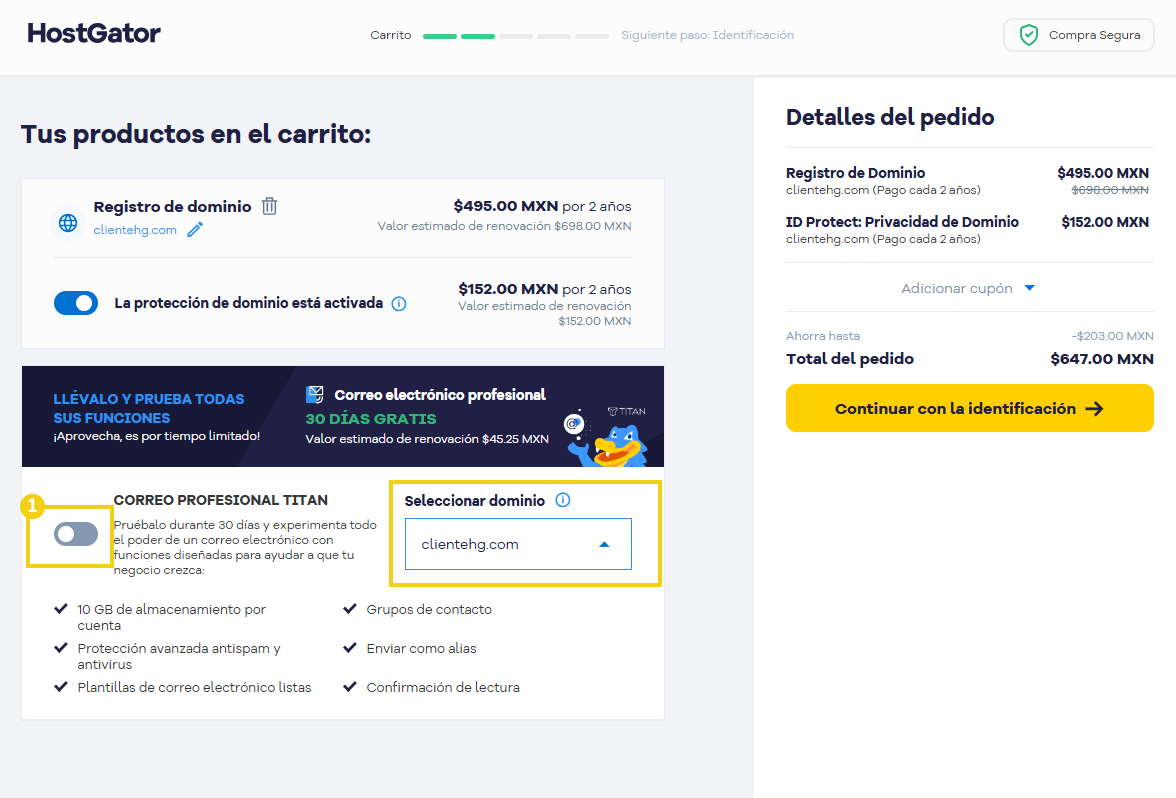Delete the domain registration with trash icon
This screenshot has height=798, width=1176.
[269, 206]
